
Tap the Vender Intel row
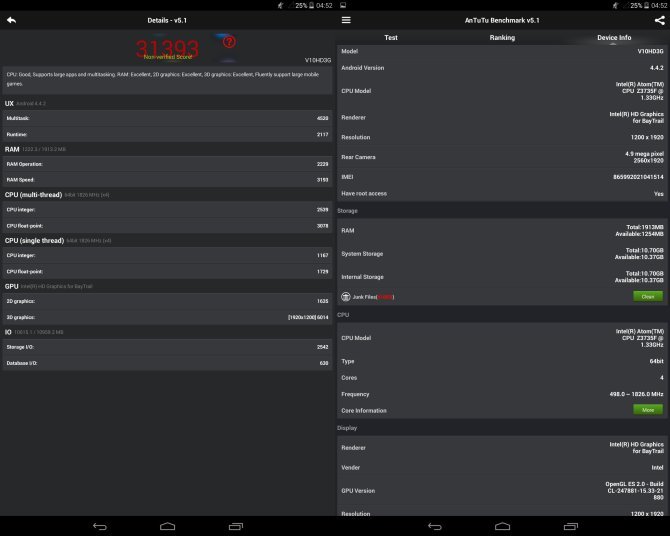tap(502, 467)
